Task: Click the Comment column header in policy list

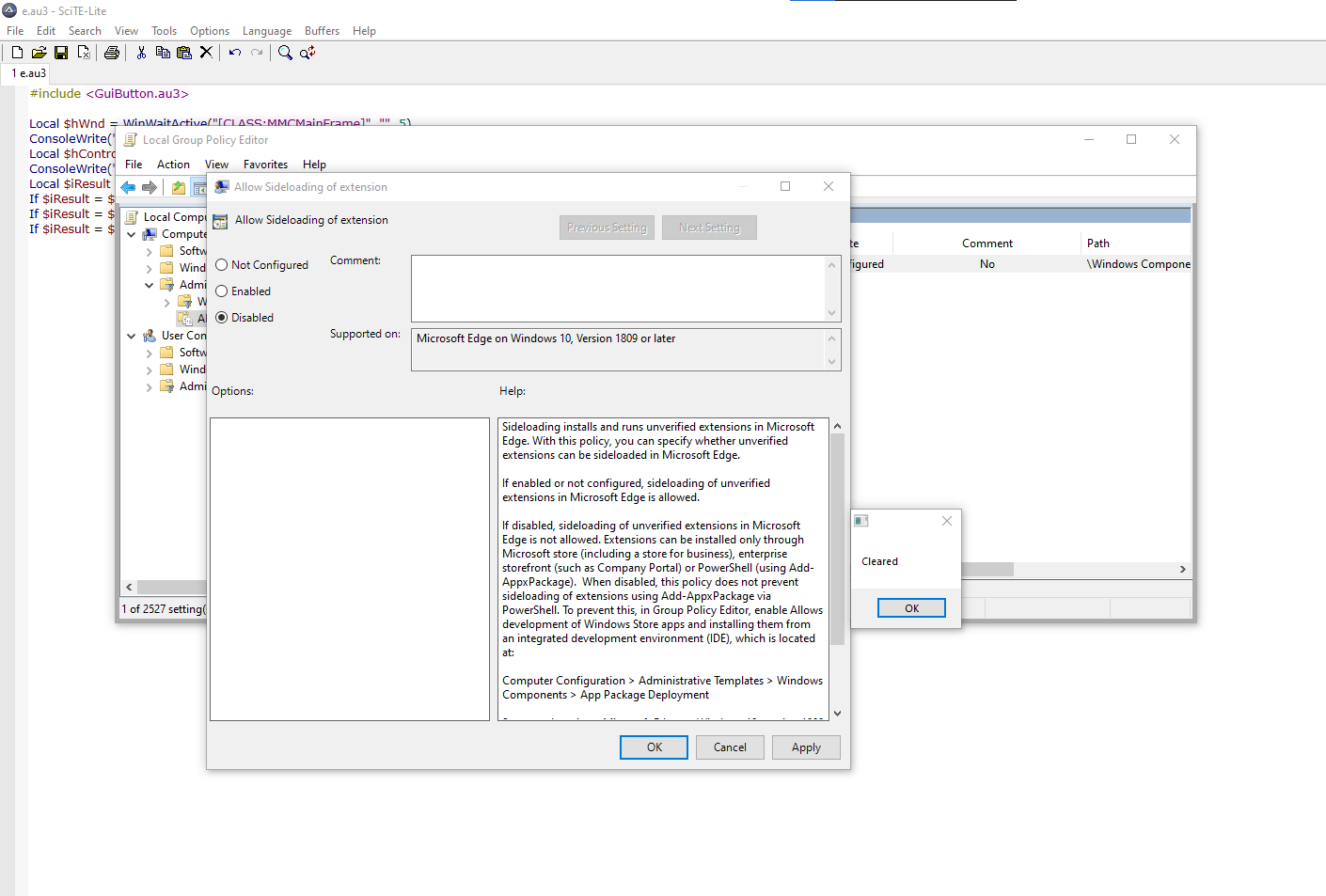Action: [987, 244]
